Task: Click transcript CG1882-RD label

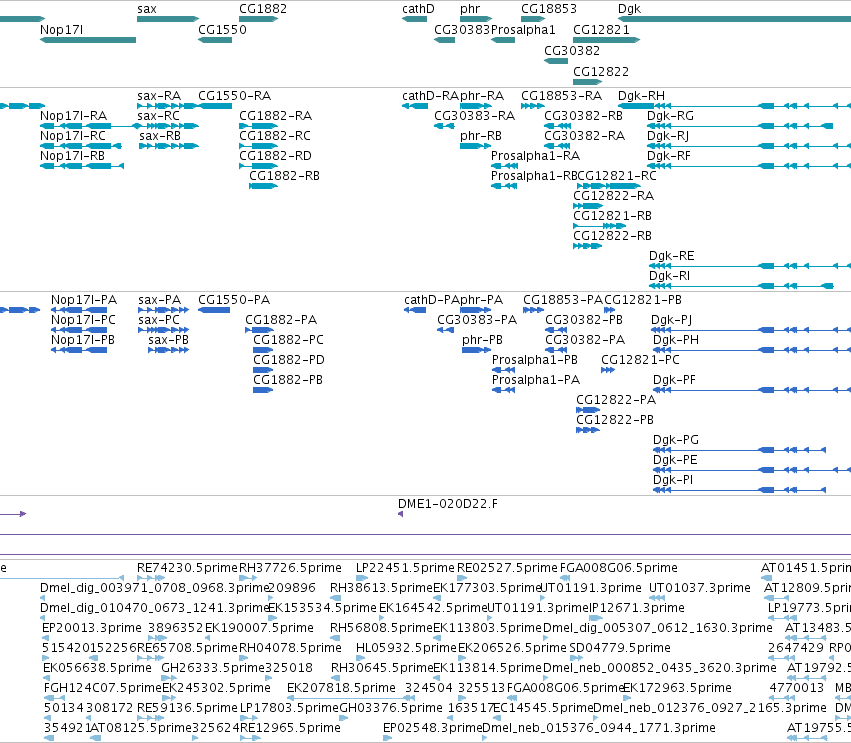Action: point(275,156)
